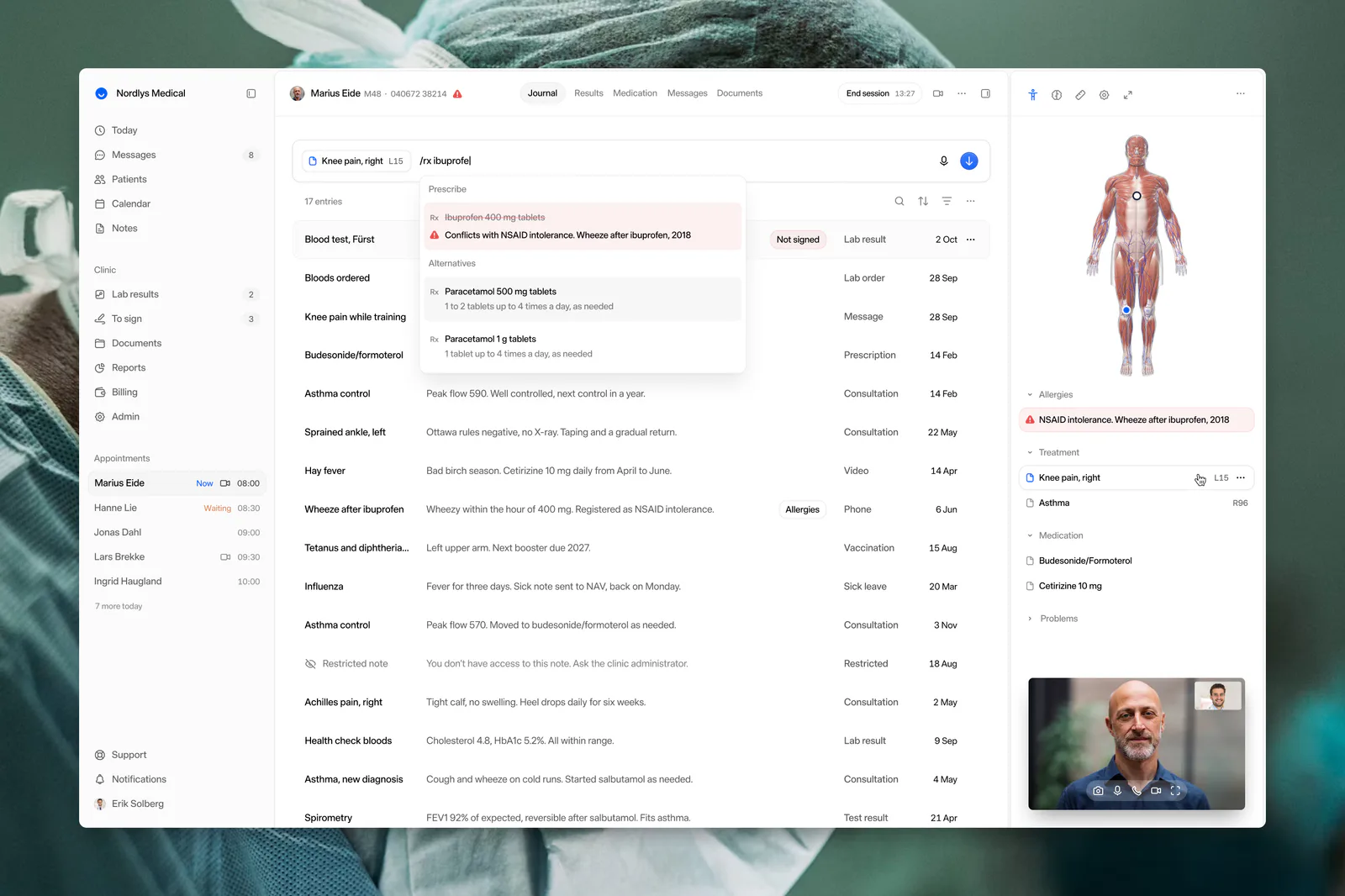Collapse the Medication section
The image size is (1345, 896).
coord(1030,535)
